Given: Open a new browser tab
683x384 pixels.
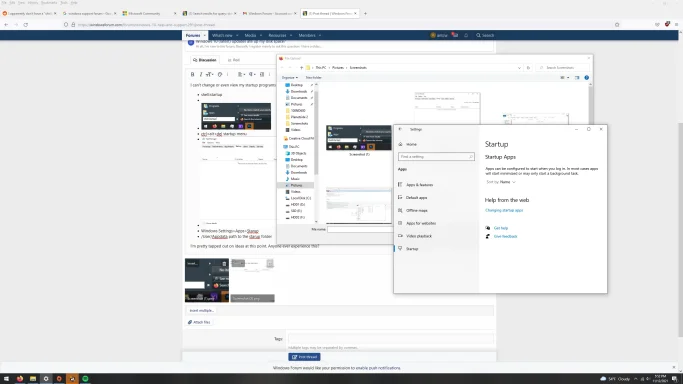Looking at the screenshot, I should (x=365, y=13).
